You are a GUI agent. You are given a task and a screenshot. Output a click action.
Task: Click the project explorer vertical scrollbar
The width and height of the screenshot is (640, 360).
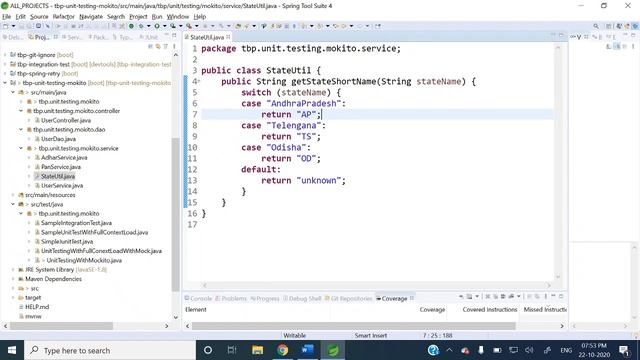(x=176, y=214)
